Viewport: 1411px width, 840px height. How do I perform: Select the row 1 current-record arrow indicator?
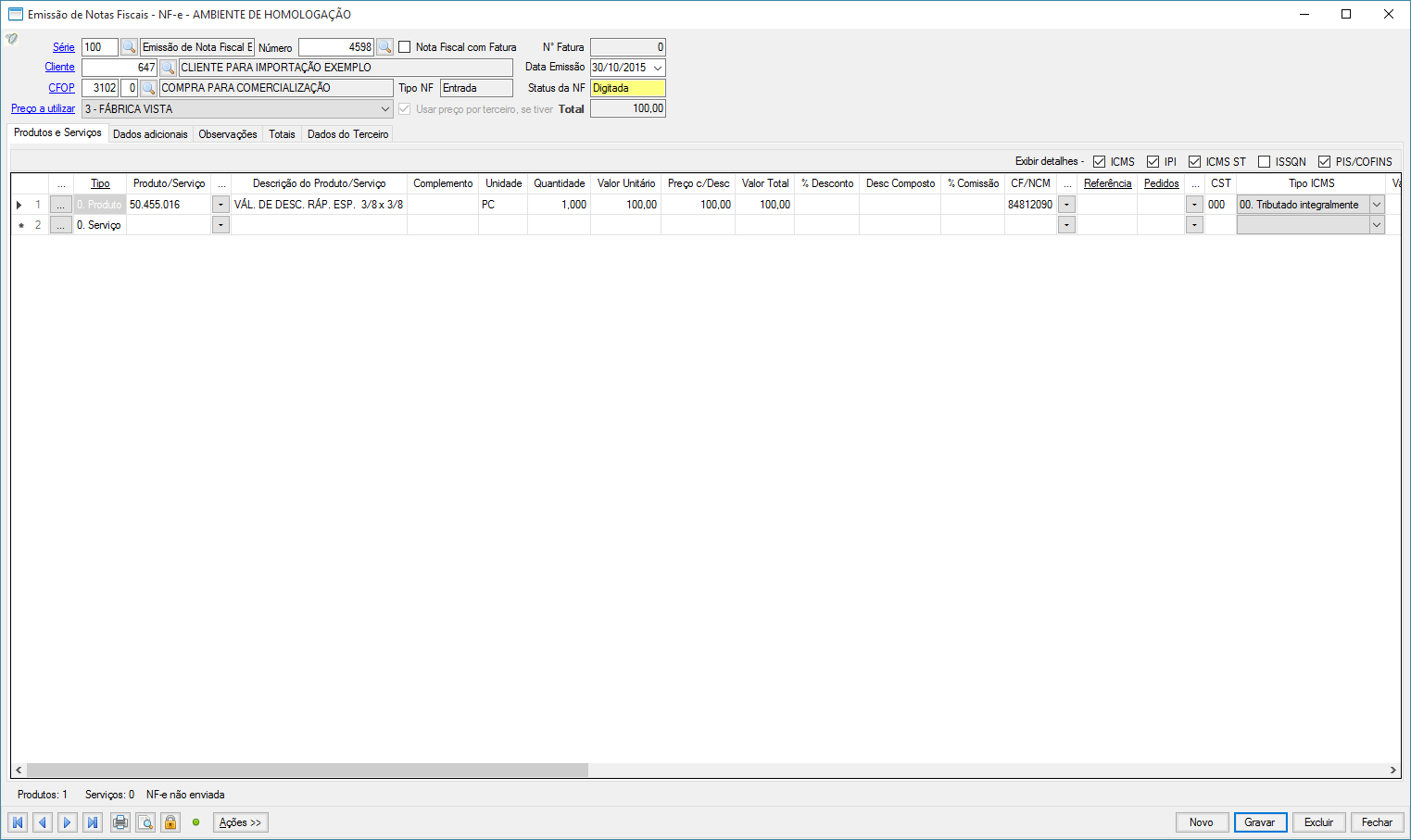pos(19,205)
